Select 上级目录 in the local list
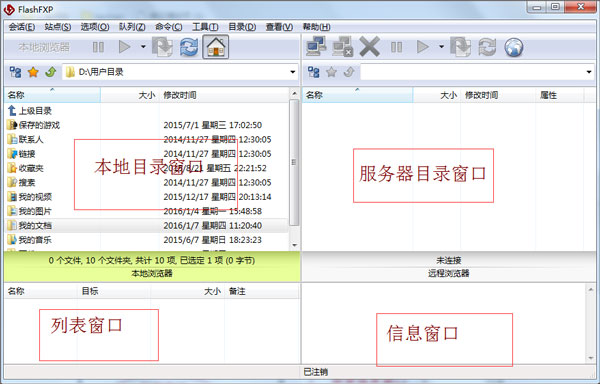This screenshot has height=384, width=600. click(30, 111)
